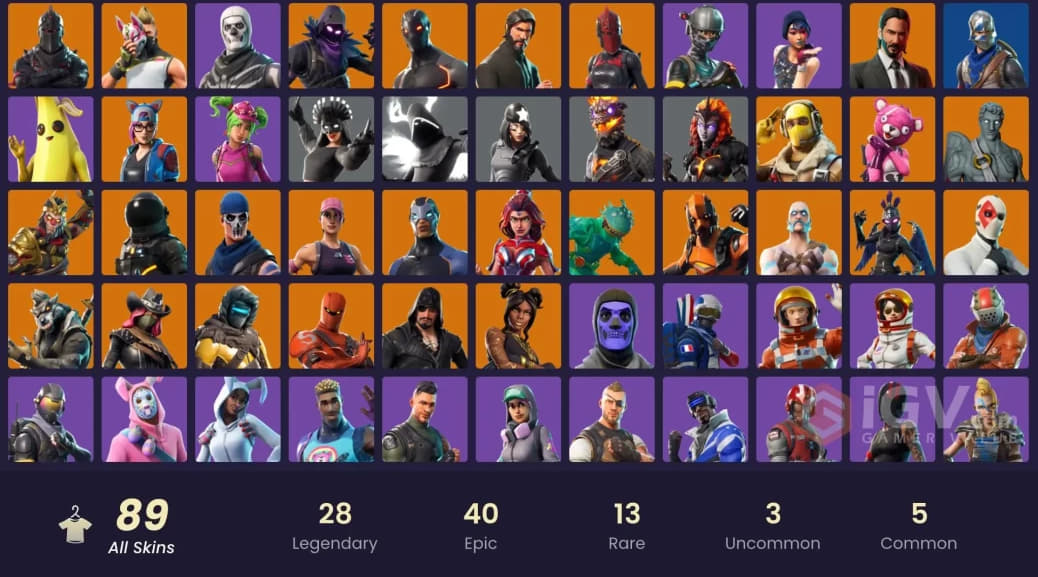Filter by the 40 Epic count
Image resolution: width=1038 pixels, height=577 pixels.
tap(481, 526)
